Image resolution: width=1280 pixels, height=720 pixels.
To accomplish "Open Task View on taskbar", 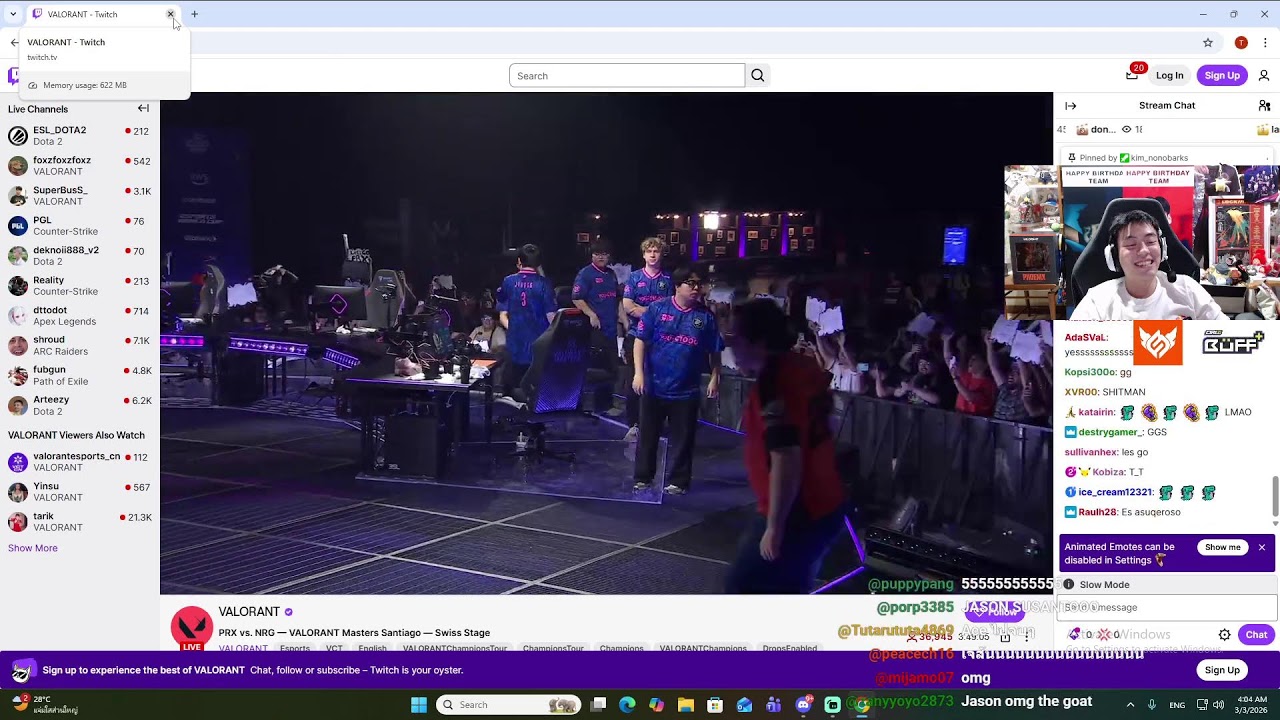I will coord(598,705).
